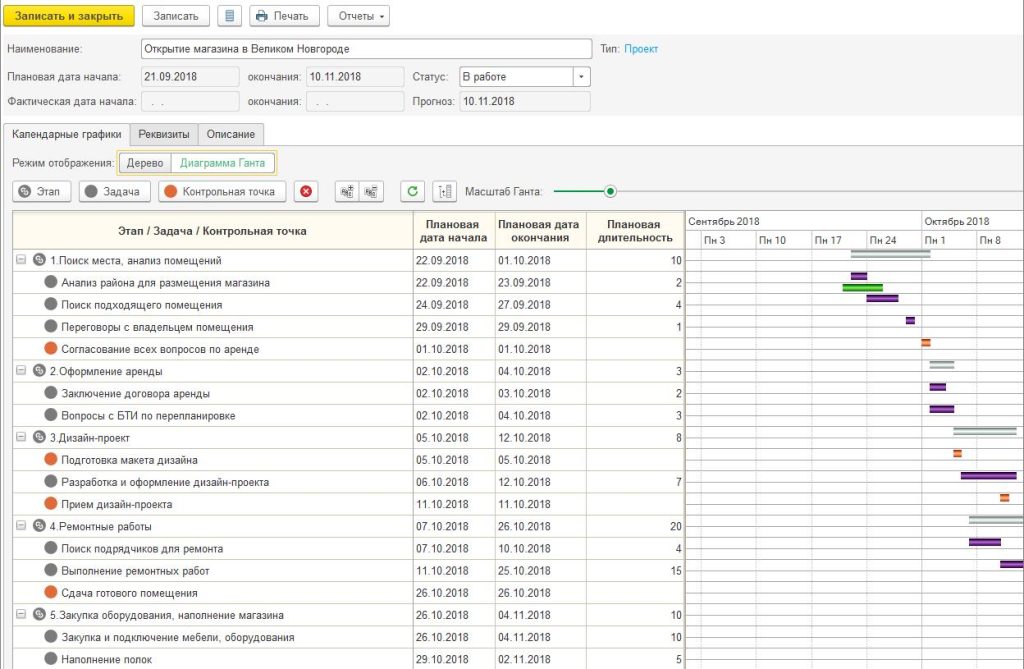
Task: Switch display mode to Дерево
Action: tap(145, 163)
